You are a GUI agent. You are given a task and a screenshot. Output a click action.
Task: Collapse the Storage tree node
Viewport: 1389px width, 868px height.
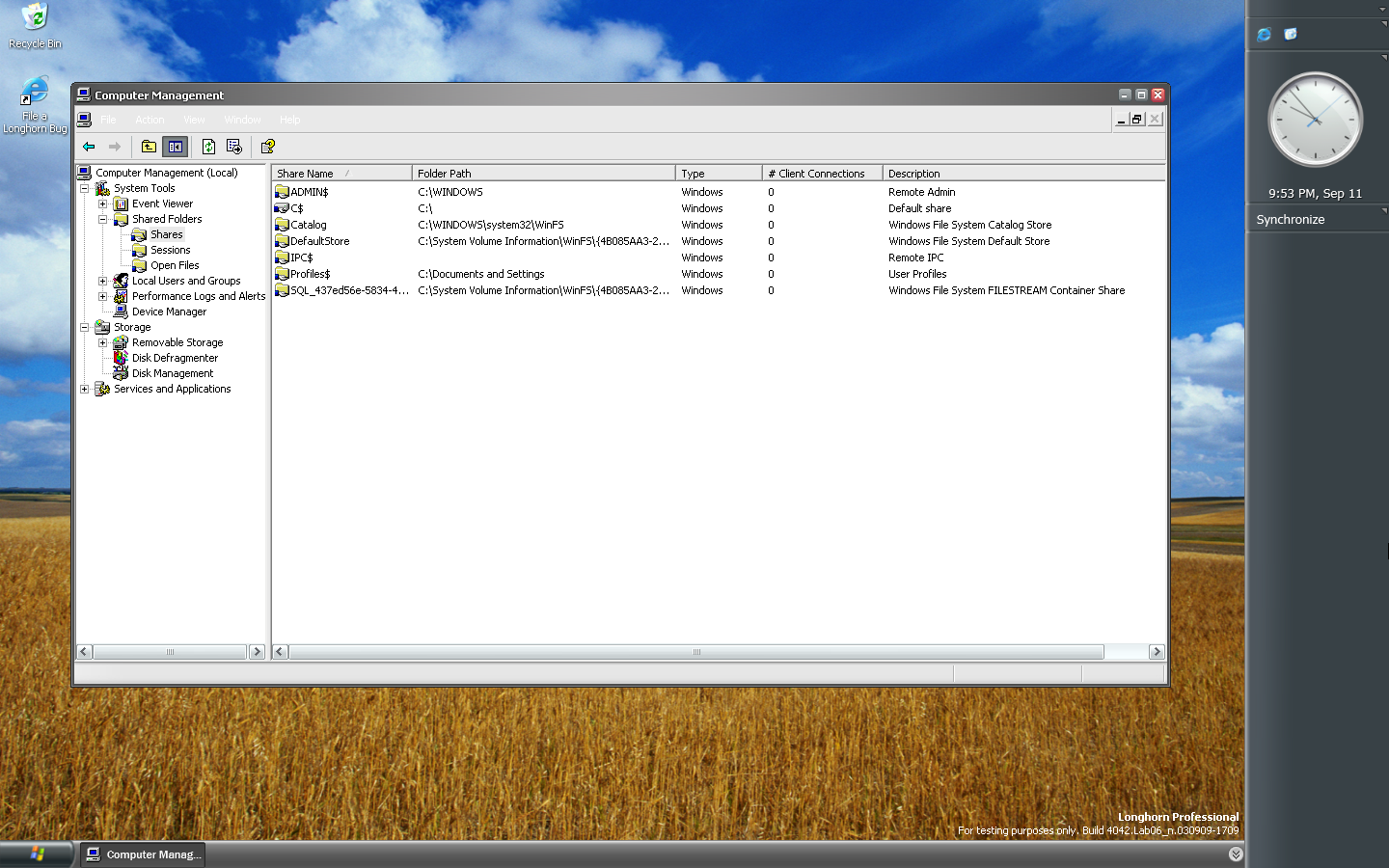[85, 327]
